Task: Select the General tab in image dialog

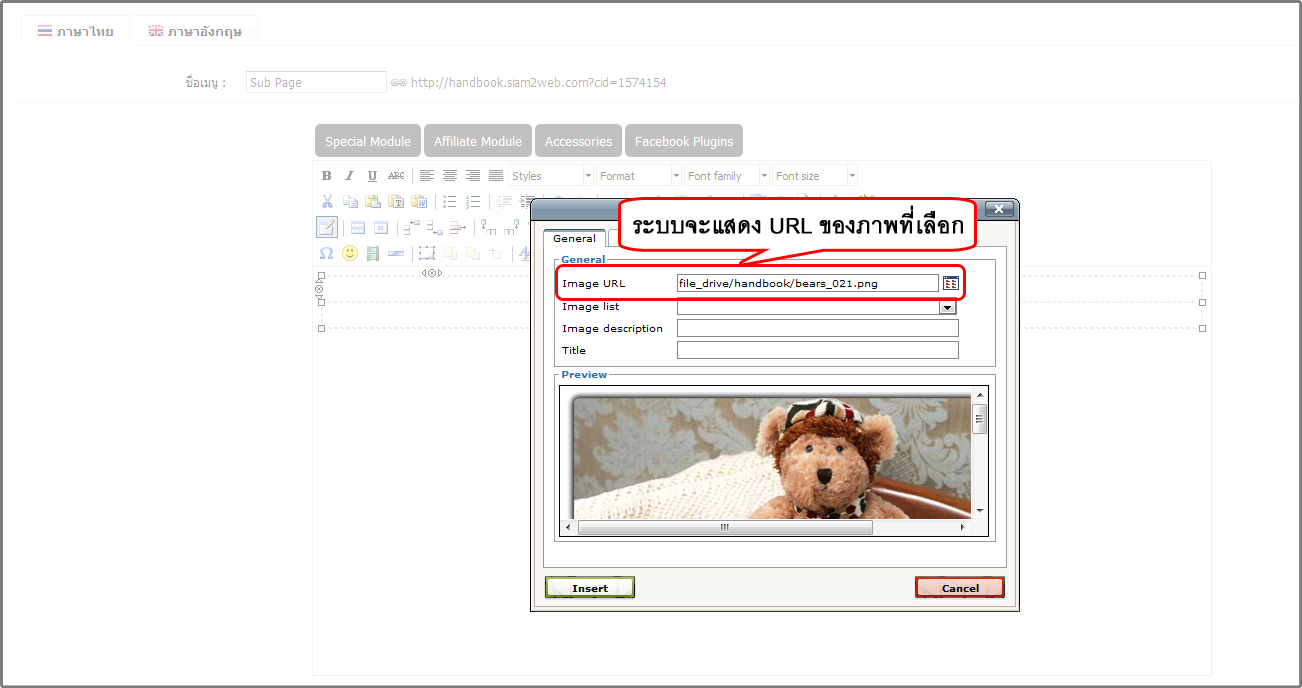Action: (574, 238)
